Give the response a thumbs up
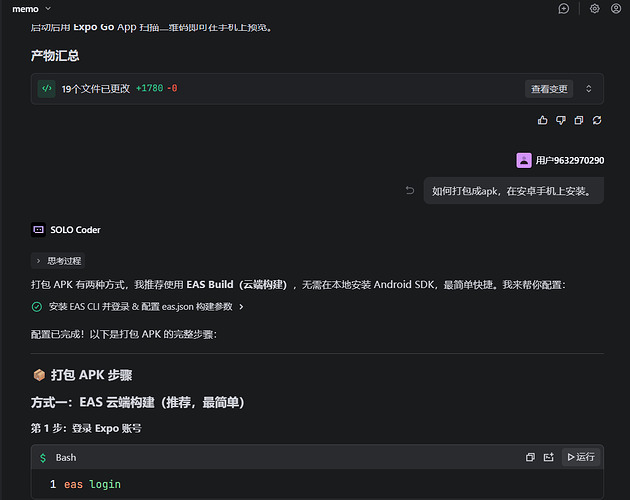Image resolution: width=630 pixels, height=500 pixels. [x=543, y=120]
